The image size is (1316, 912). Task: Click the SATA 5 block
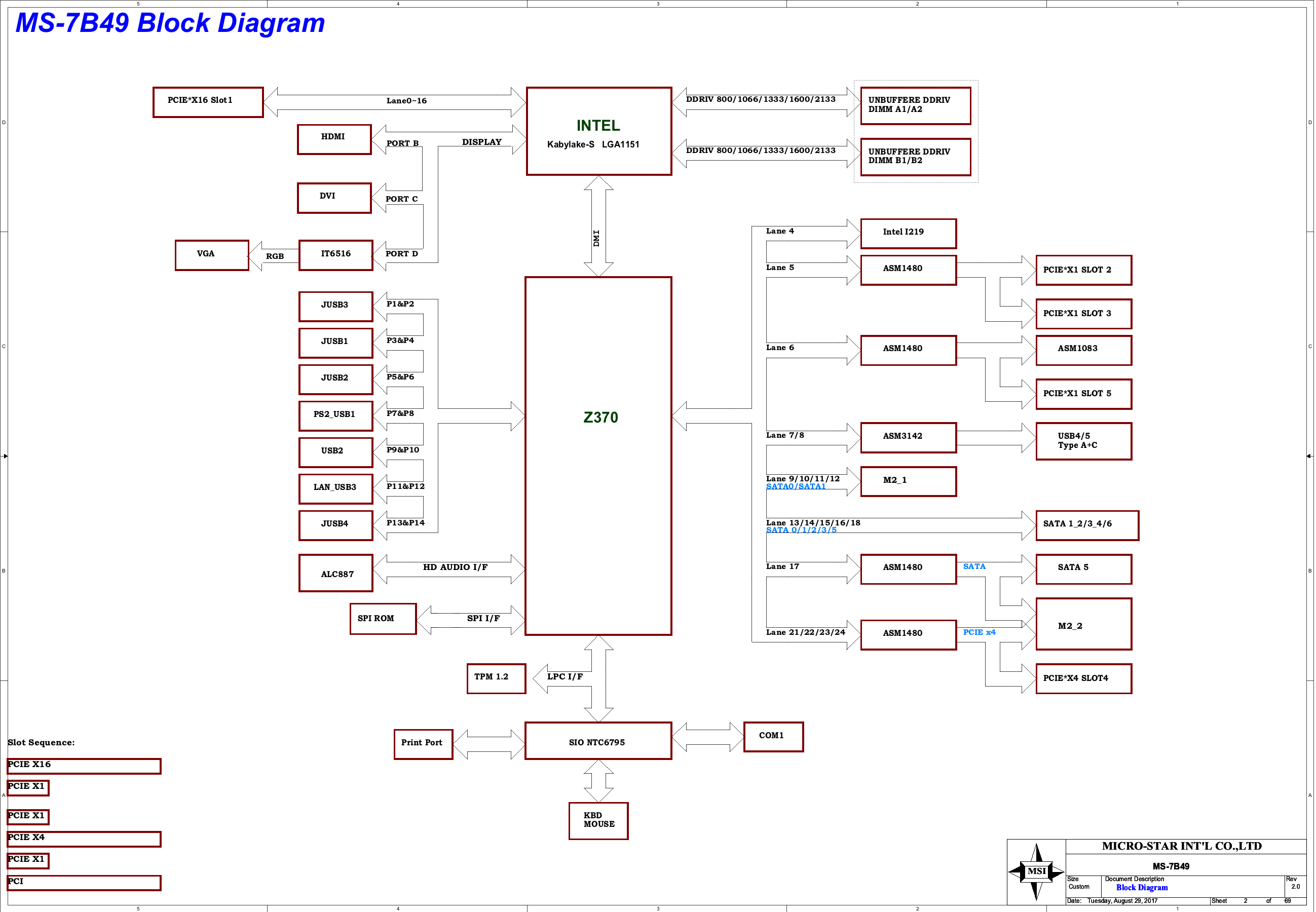coord(1083,568)
